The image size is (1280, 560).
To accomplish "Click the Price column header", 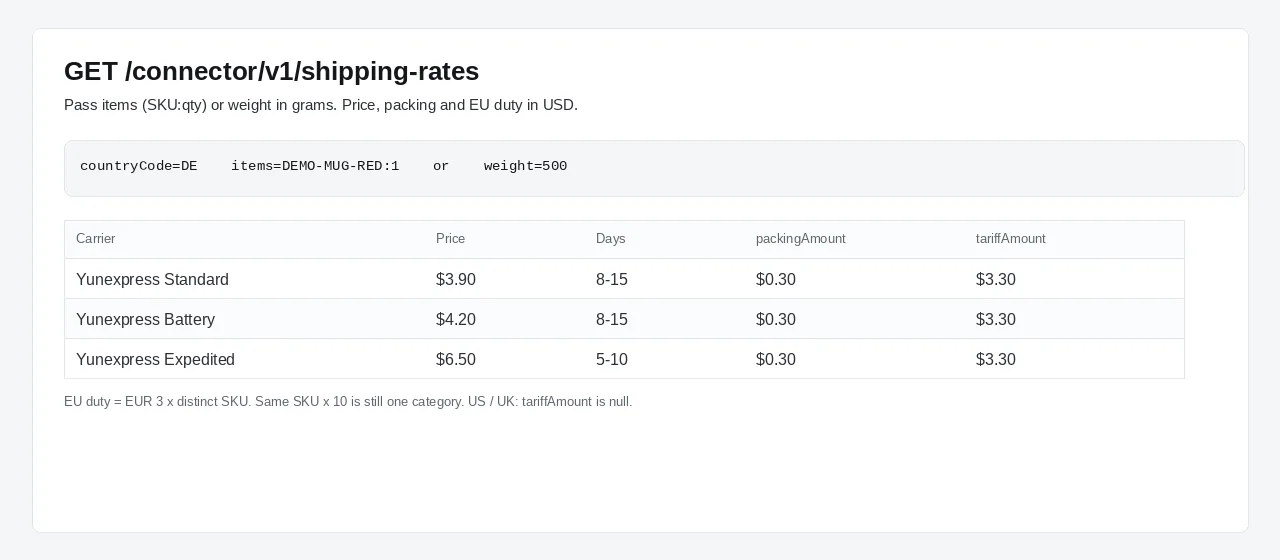I will click(x=450, y=239).
